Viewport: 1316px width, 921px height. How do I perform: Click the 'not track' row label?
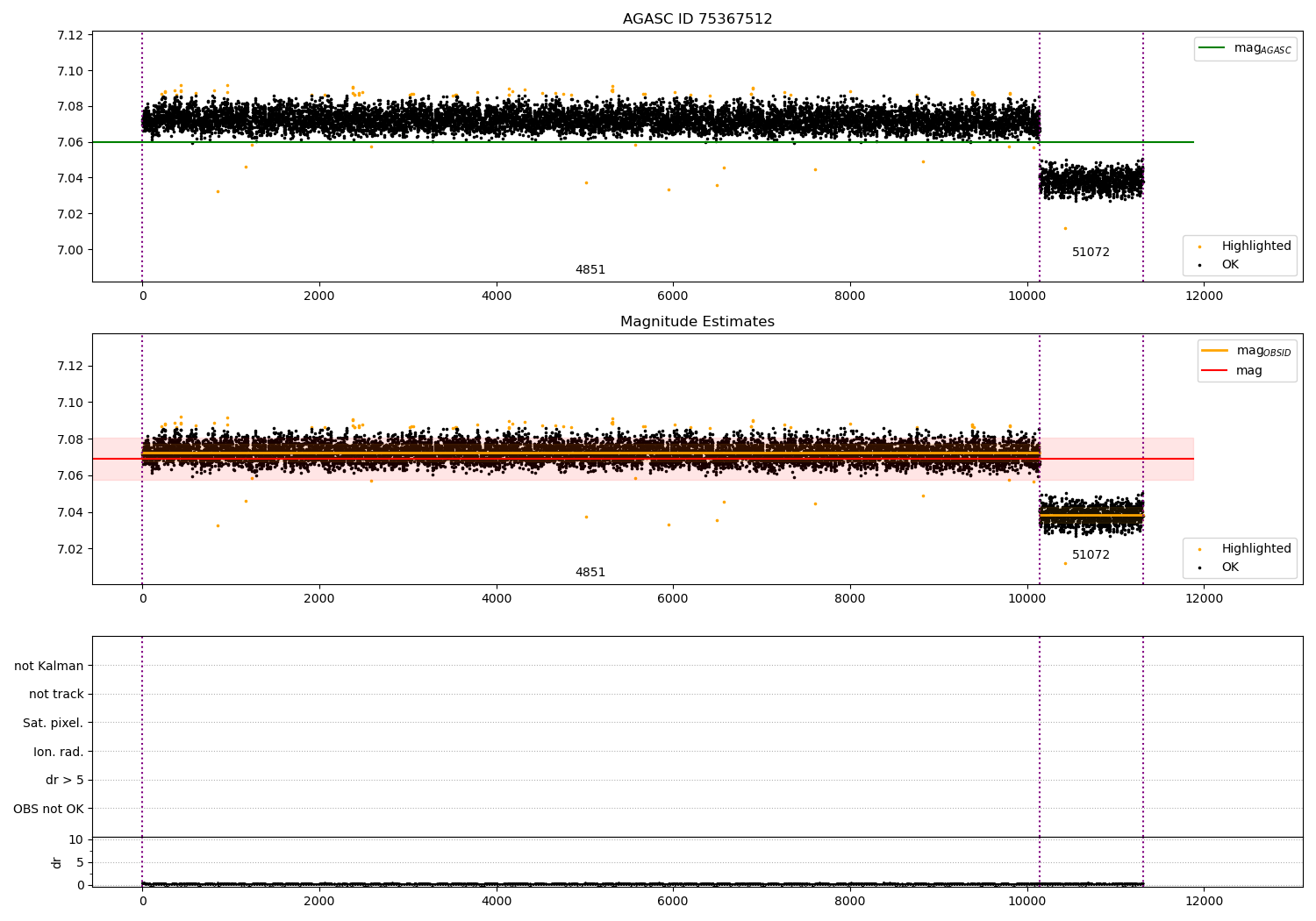[56, 694]
